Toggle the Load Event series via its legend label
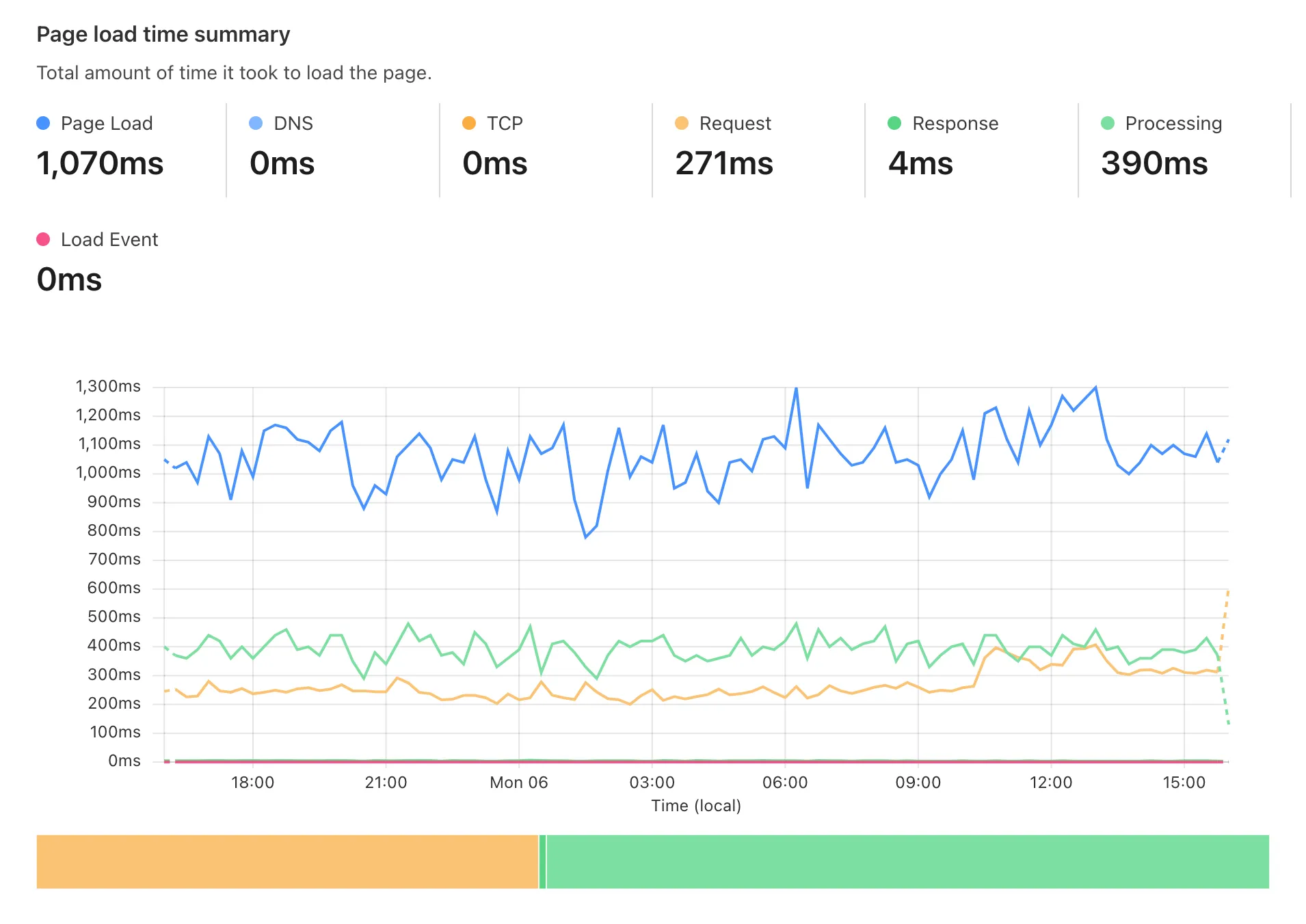The width and height of the screenshot is (1306, 924). [x=109, y=239]
